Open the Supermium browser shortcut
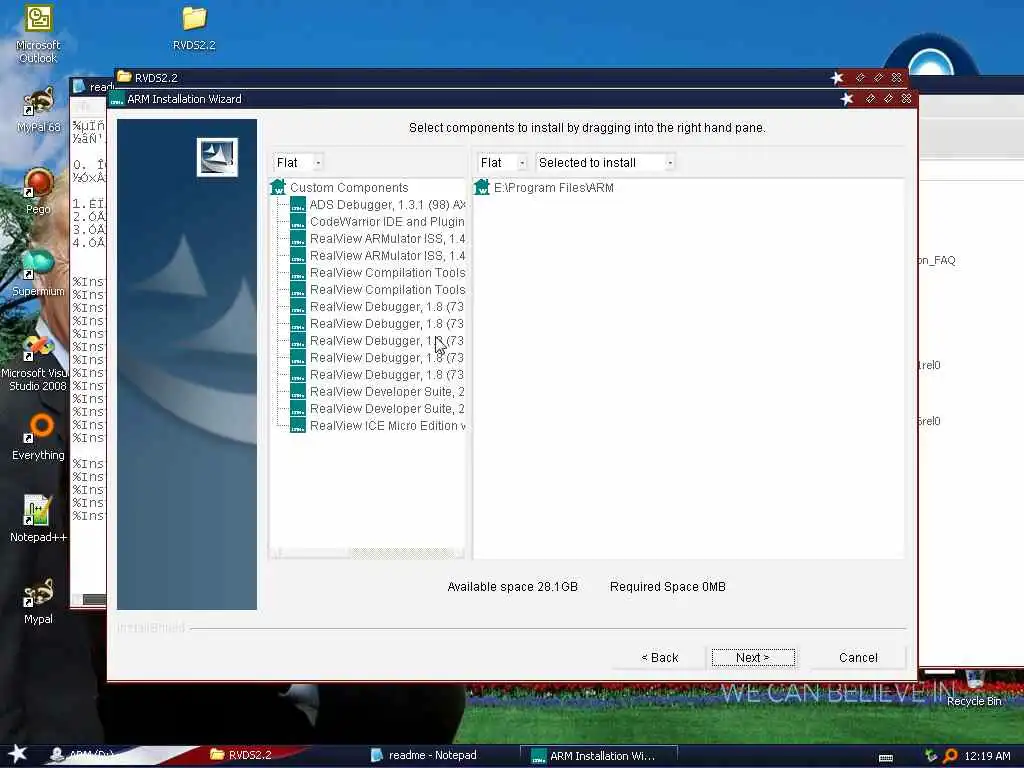 pos(38,274)
